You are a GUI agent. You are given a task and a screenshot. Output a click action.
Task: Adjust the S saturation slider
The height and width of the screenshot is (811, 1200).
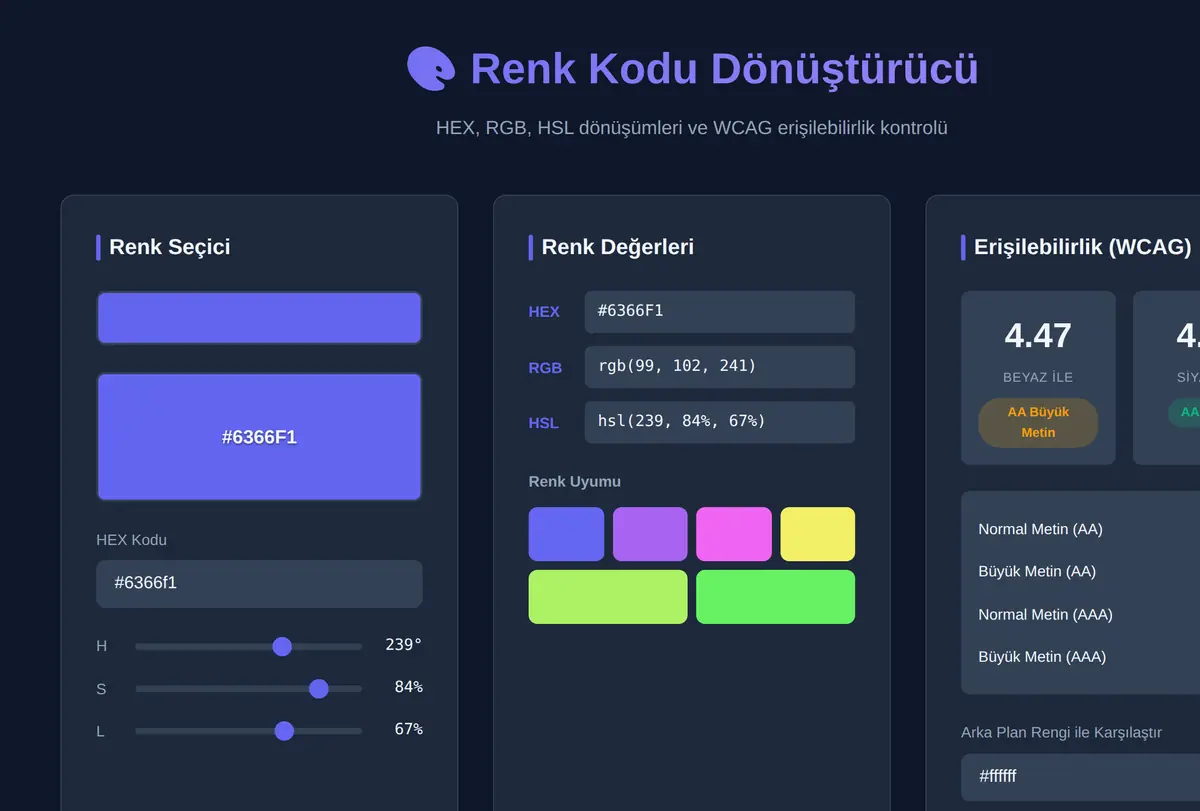(x=248, y=688)
